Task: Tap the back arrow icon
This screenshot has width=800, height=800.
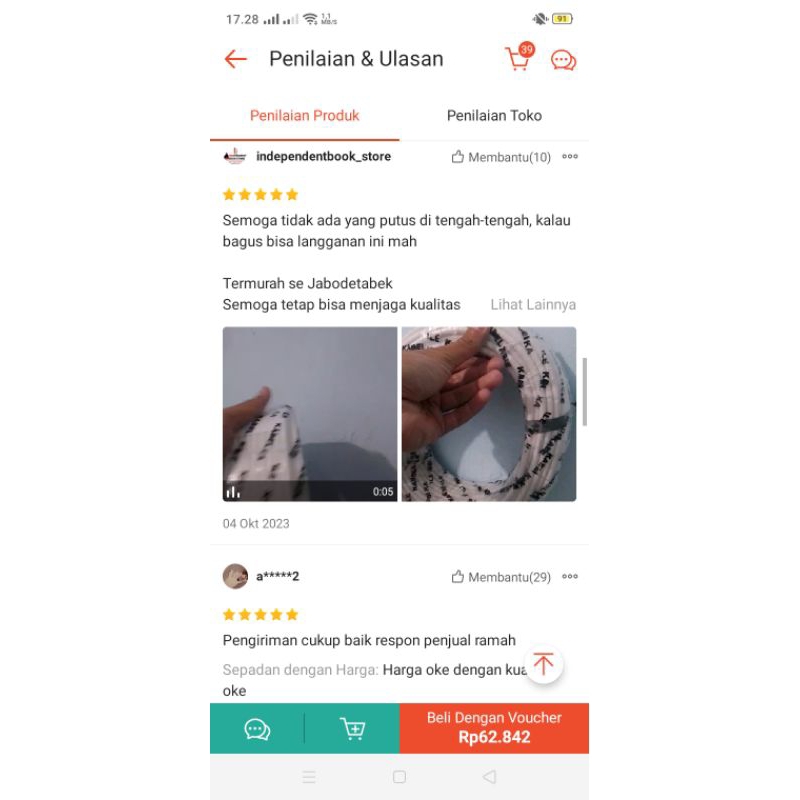Action: (236, 59)
